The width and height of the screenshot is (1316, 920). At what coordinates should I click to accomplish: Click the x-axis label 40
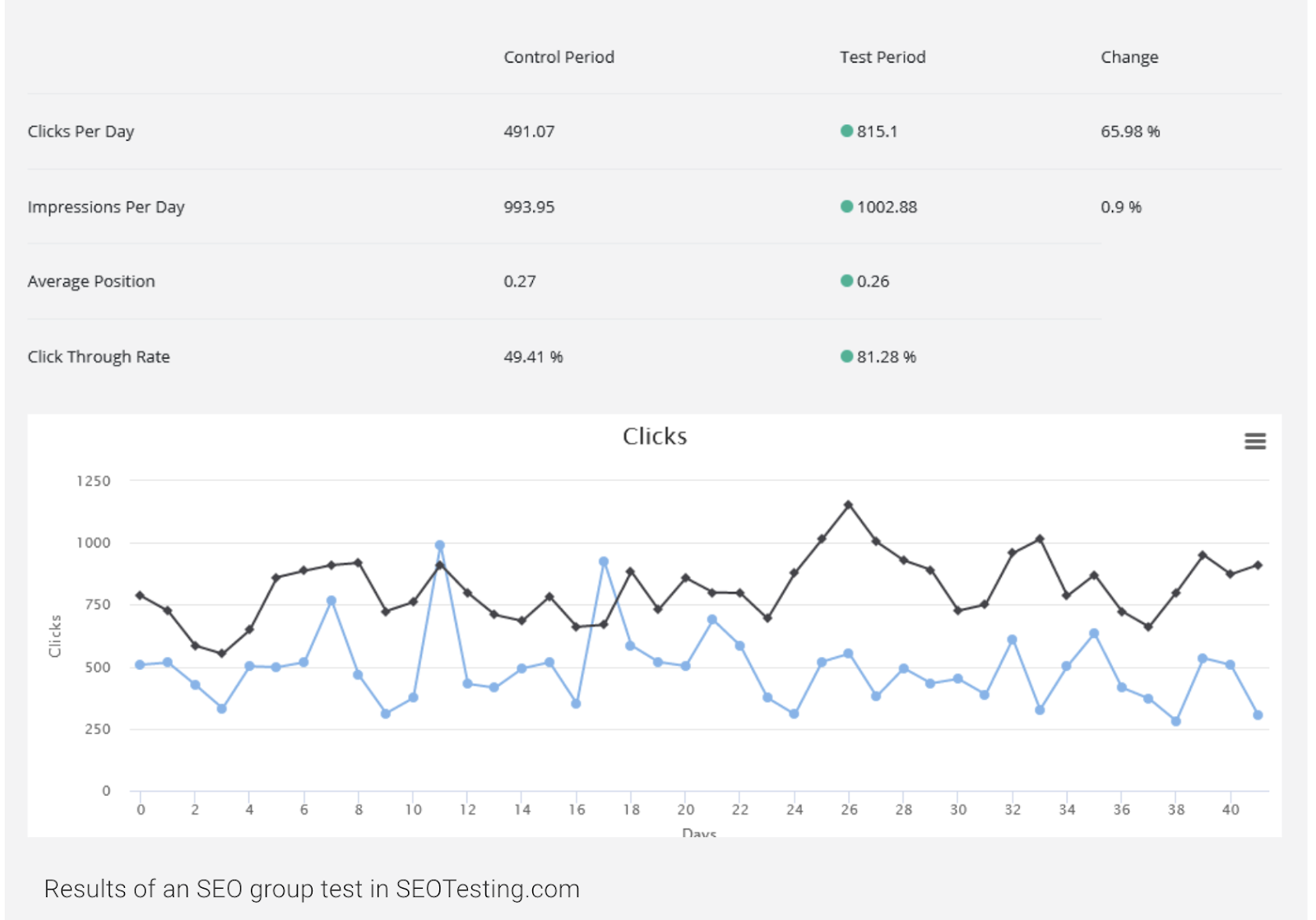point(1230,810)
